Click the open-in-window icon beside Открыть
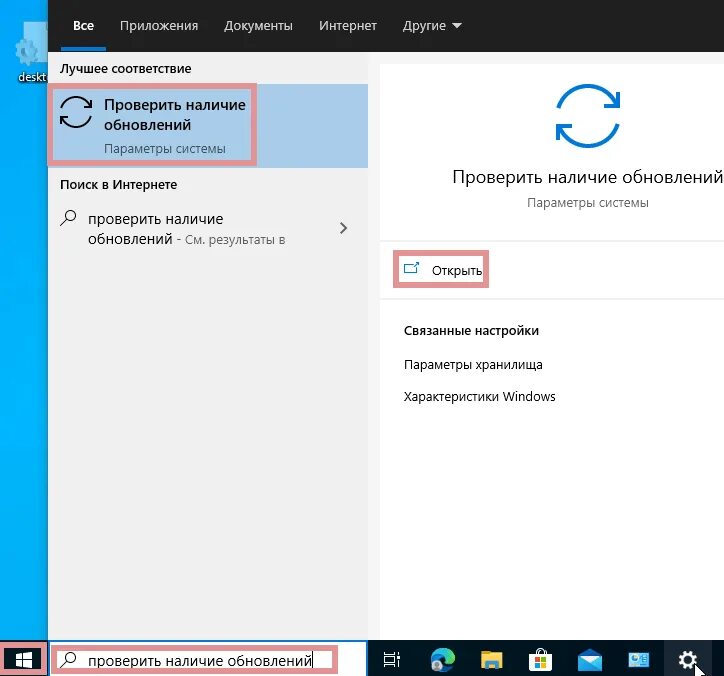This screenshot has height=676, width=724. point(411,268)
